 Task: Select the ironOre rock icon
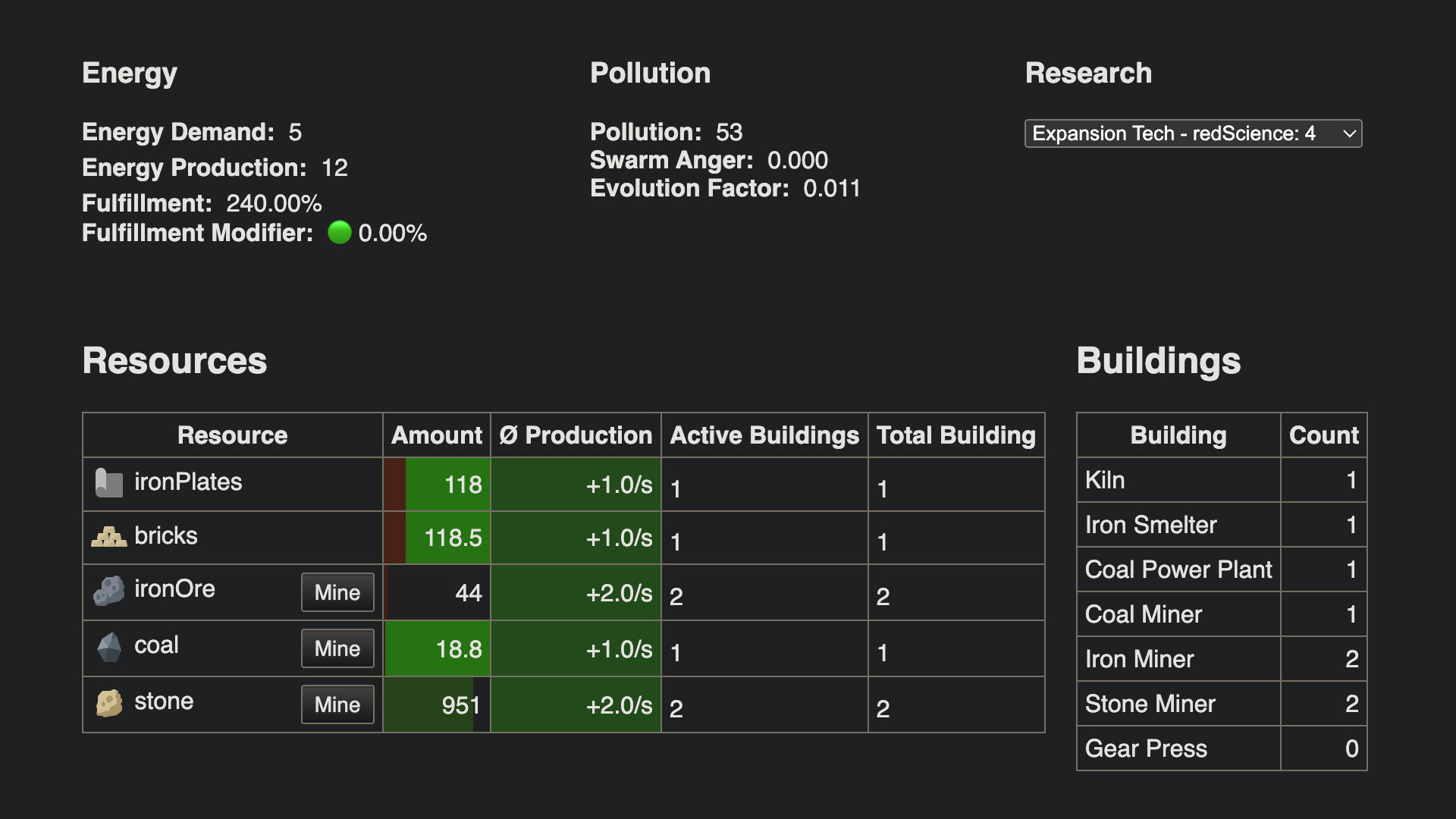pyautogui.click(x=108, y=591)
